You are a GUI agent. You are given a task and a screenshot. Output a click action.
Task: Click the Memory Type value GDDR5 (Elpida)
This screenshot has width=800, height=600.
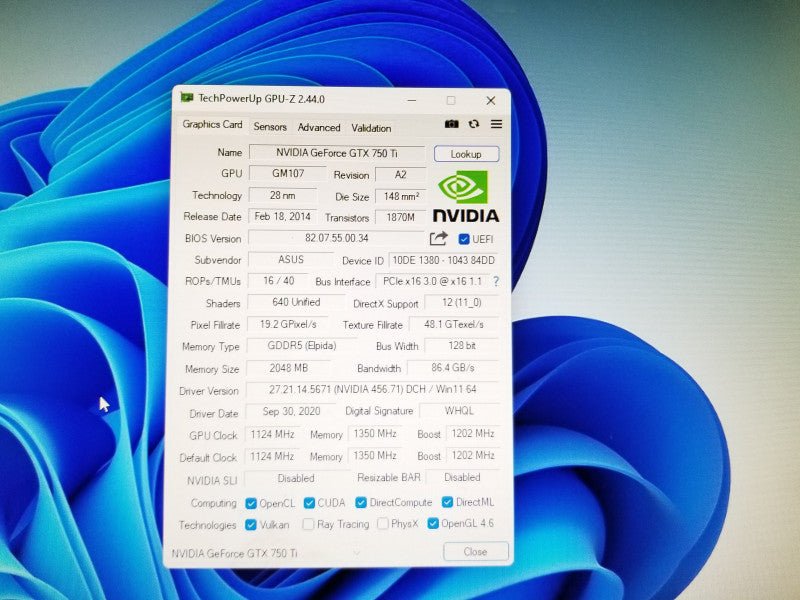click(x=302, y=345)
